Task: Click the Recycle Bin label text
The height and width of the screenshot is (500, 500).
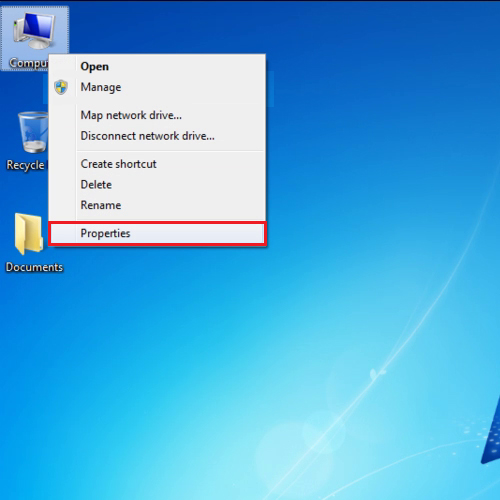Action: (x=27, y=165)
